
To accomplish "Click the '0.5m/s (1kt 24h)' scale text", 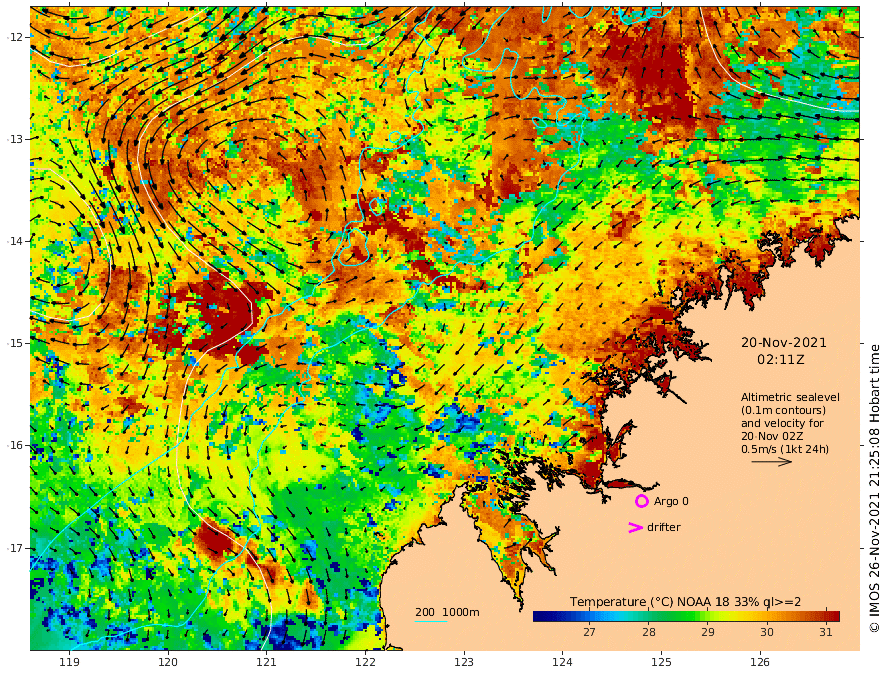I will [785, 449].
